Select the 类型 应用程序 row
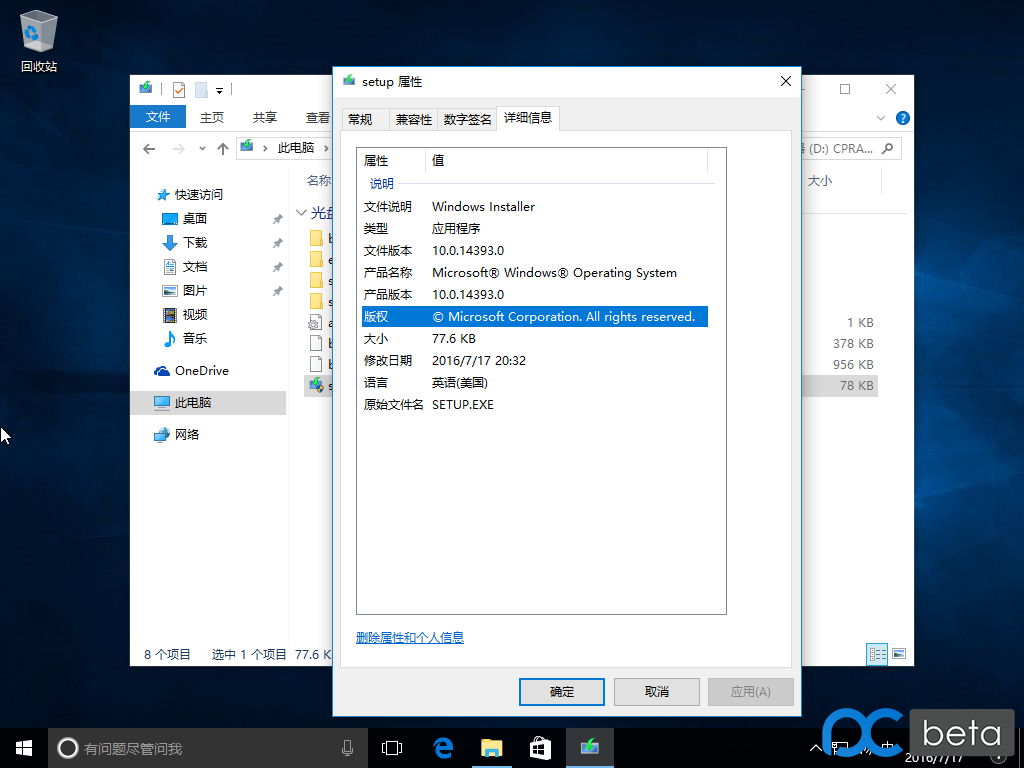 (x=535, y=229)
